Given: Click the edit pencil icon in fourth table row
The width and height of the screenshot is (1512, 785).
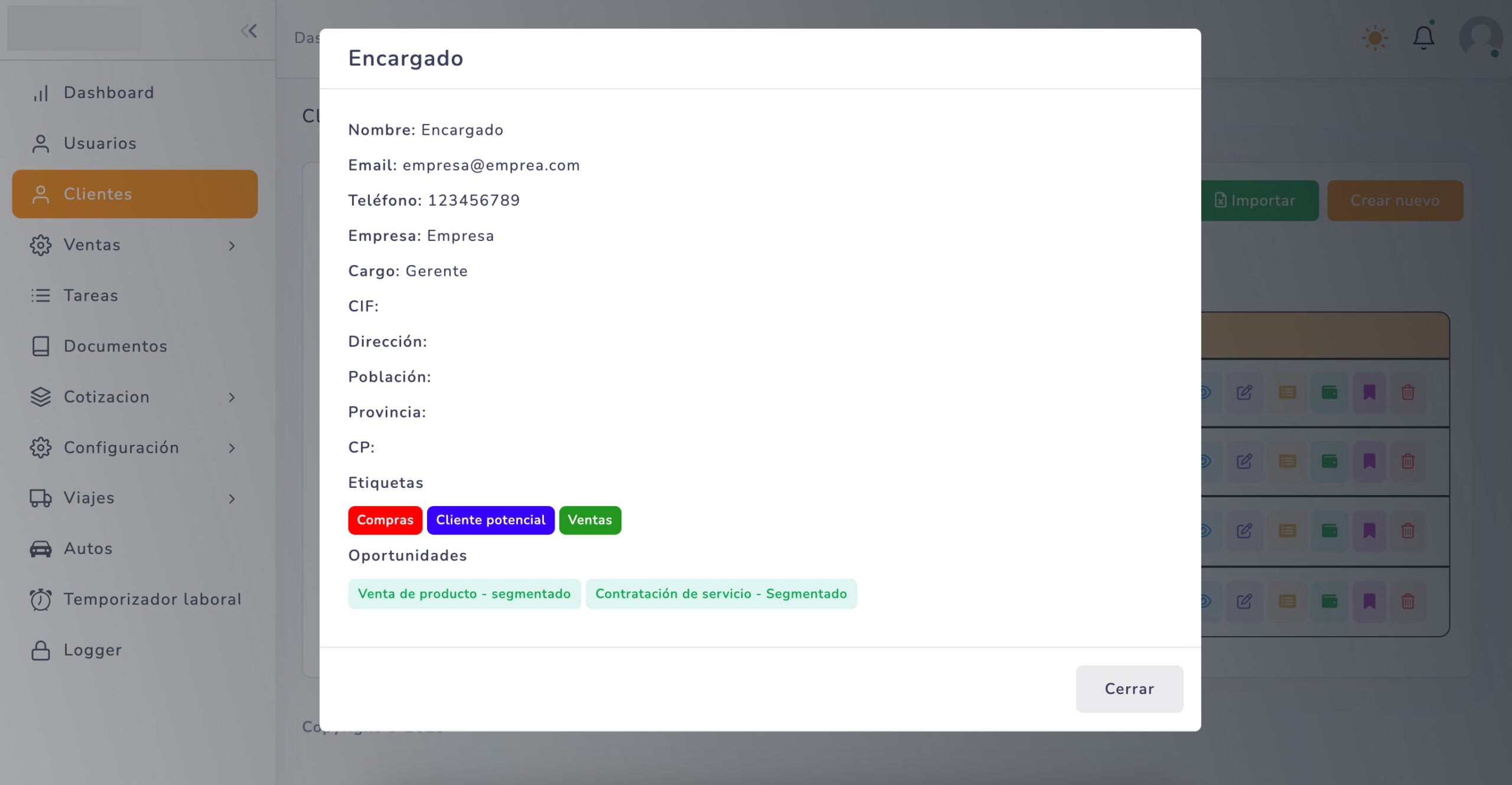Looking at the screenshot, I should point(1244,602).
